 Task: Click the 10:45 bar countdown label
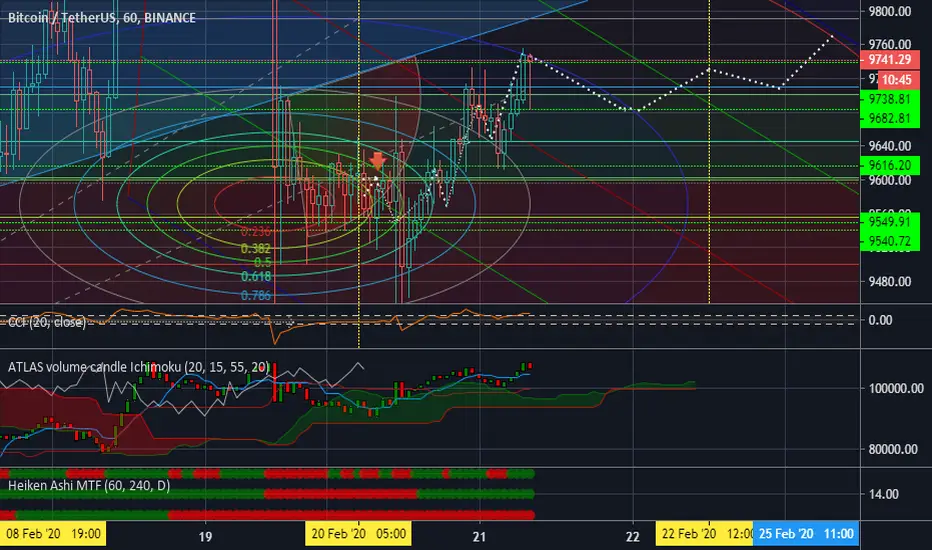tap(898, 80)
